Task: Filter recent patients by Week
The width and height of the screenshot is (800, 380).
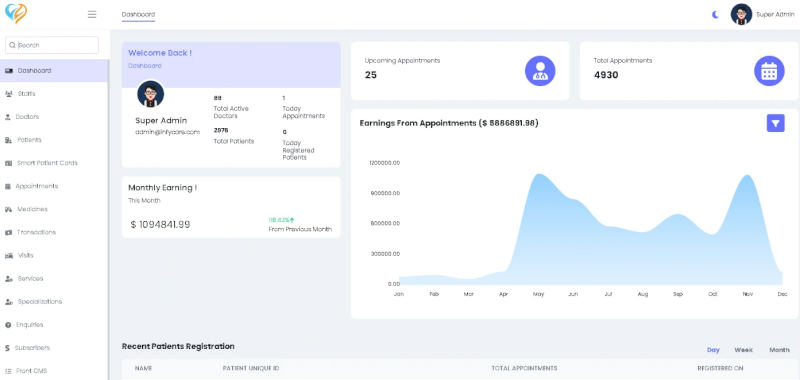Action: 743,350
